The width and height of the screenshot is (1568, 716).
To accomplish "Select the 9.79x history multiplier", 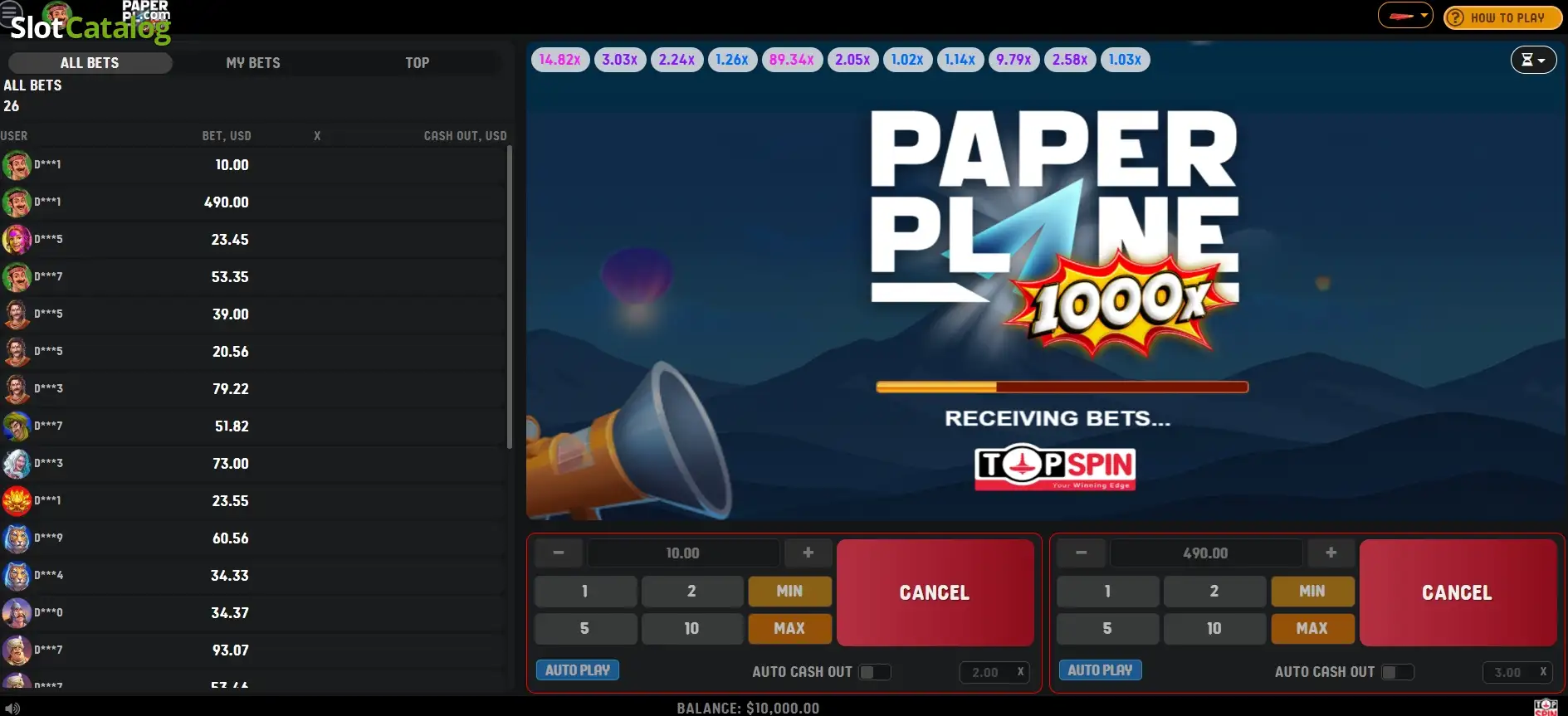I will coord(1014,60).
